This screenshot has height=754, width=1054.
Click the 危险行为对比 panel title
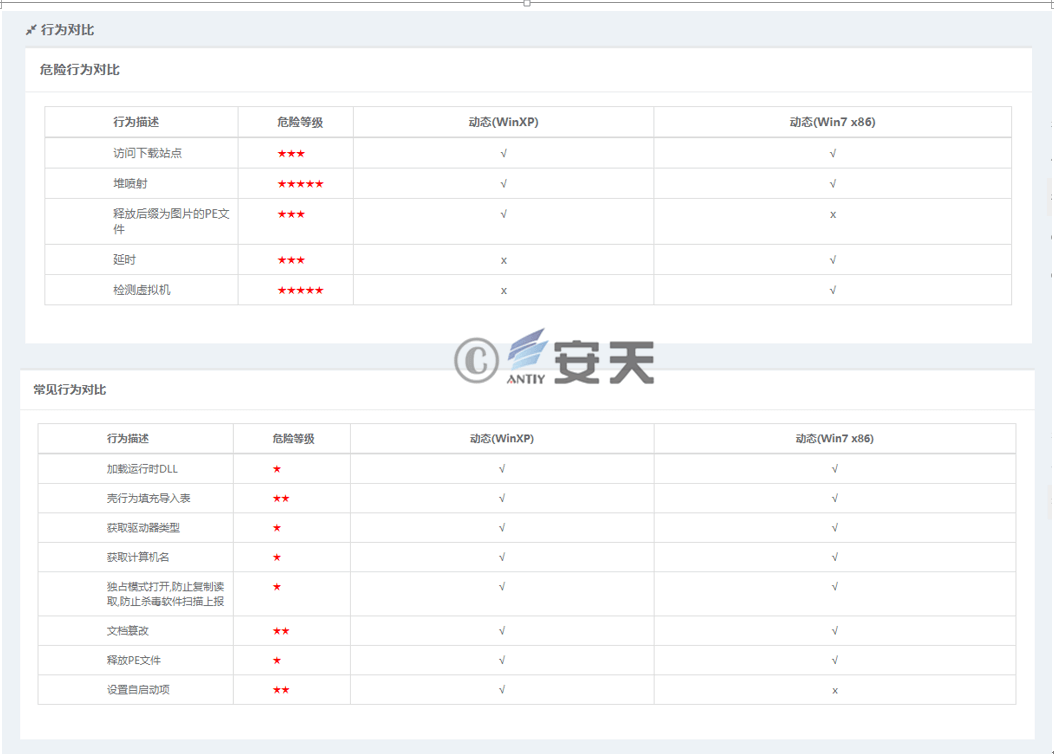click(79, 69)
